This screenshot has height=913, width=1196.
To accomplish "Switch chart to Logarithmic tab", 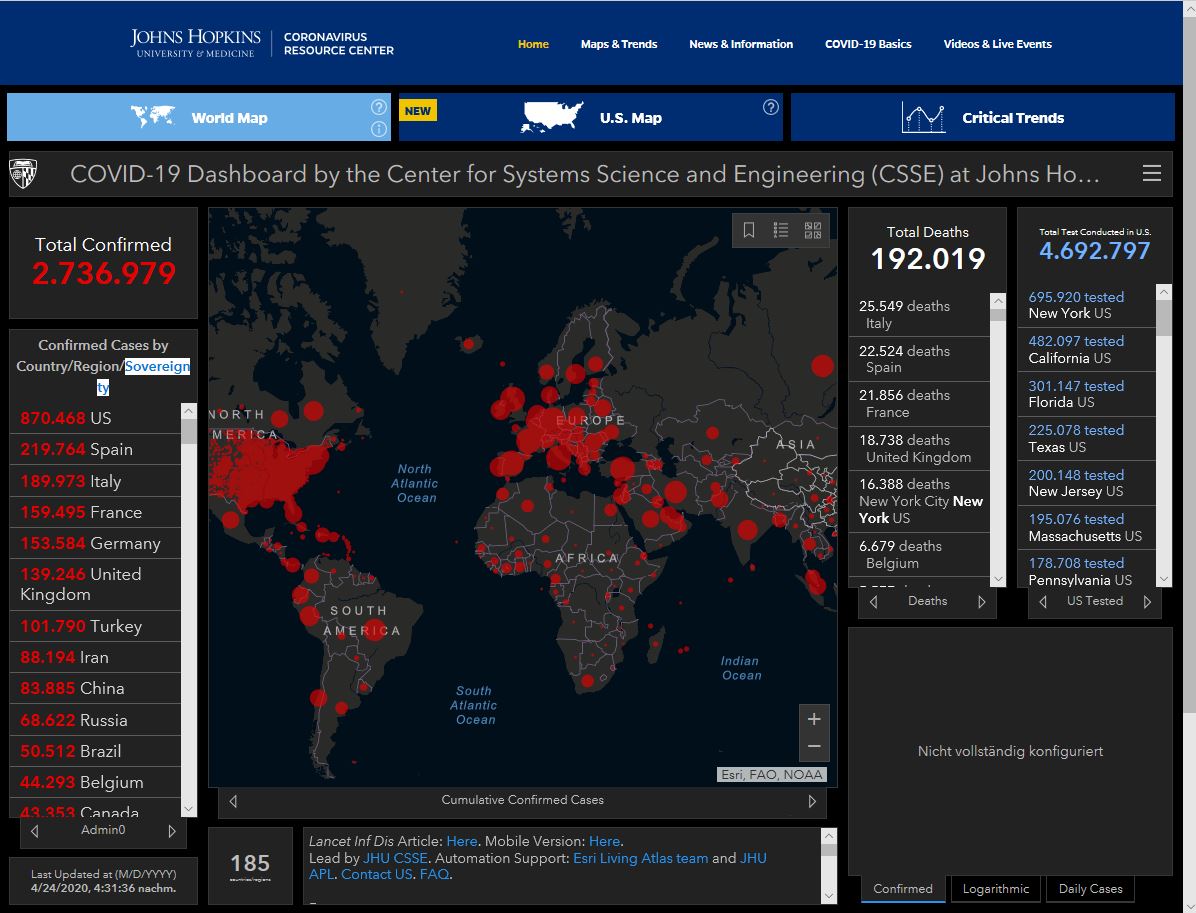I will (995, 889).
